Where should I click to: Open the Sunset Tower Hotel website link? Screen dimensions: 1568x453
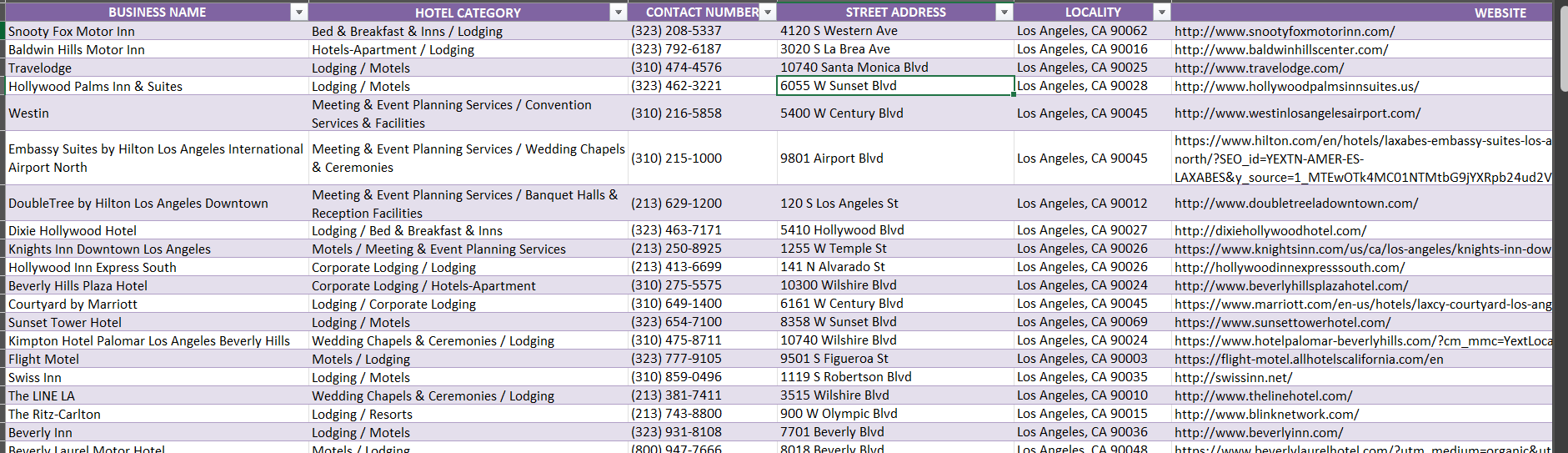(x=1282, y=323)
